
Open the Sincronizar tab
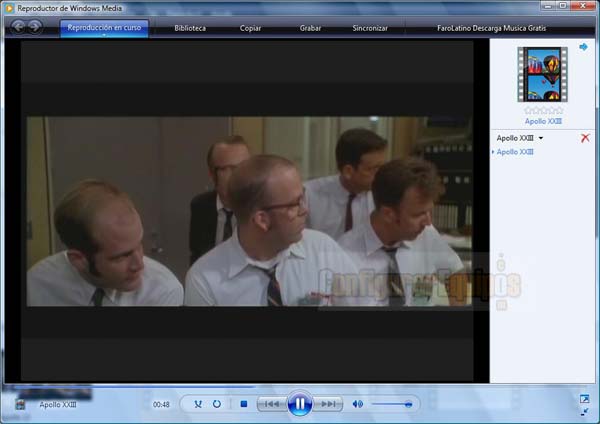(x=370, y=28)
